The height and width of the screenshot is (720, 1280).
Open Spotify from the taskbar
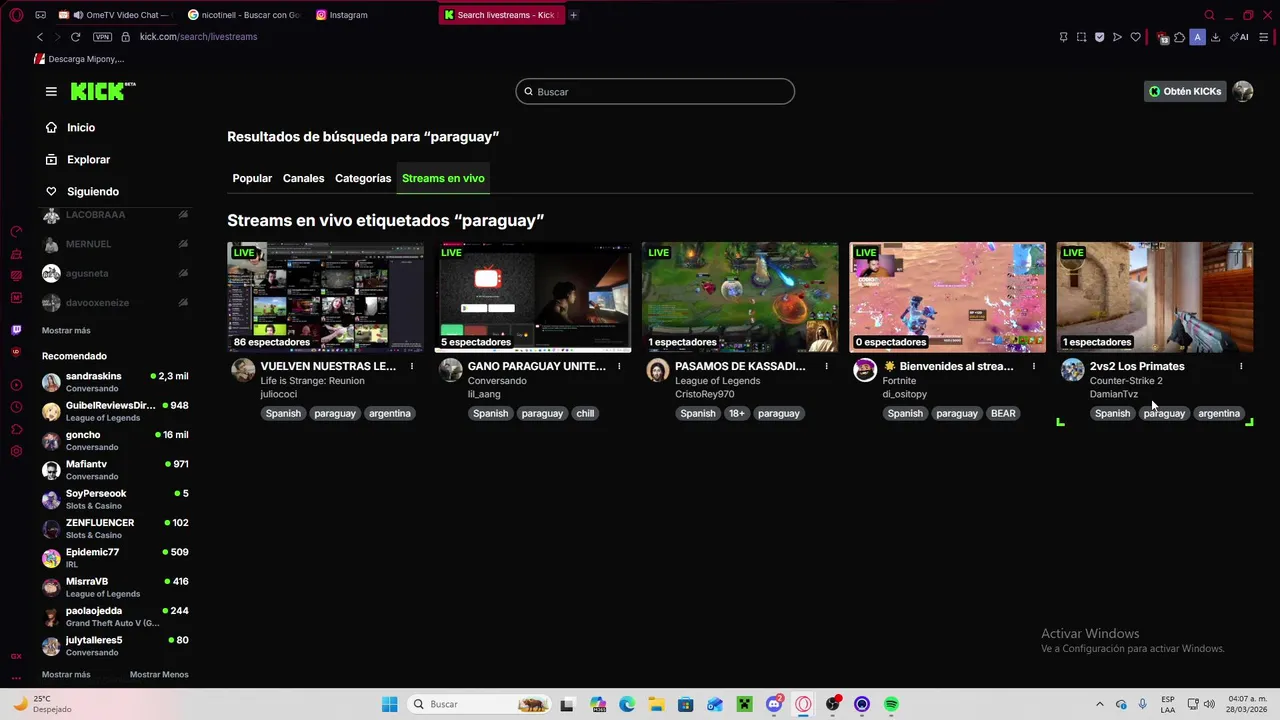(x=891, y=704)
